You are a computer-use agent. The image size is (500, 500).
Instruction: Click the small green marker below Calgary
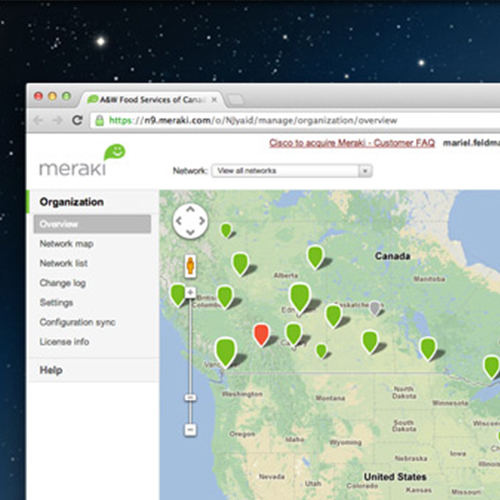[x=321, y=351]
